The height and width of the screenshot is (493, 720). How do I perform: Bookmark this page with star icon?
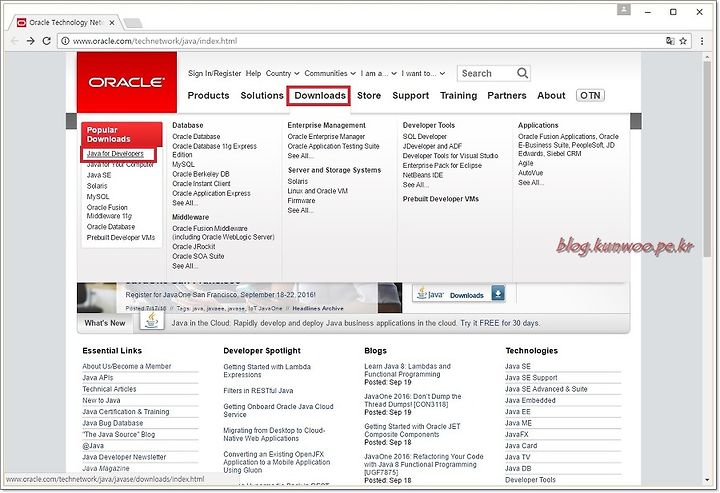coord(683,41)
